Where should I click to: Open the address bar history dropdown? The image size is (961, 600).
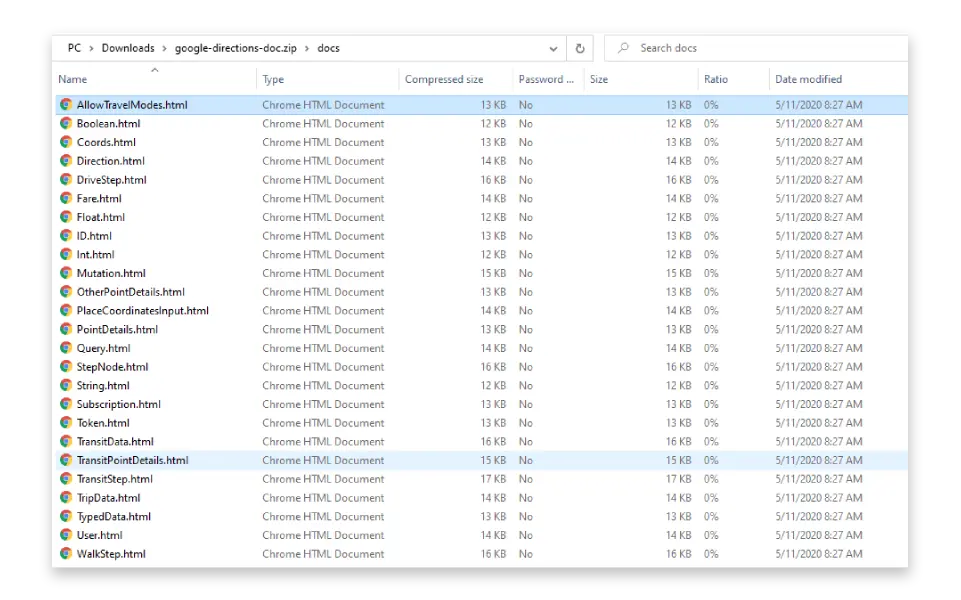click(x=553, y=48)
